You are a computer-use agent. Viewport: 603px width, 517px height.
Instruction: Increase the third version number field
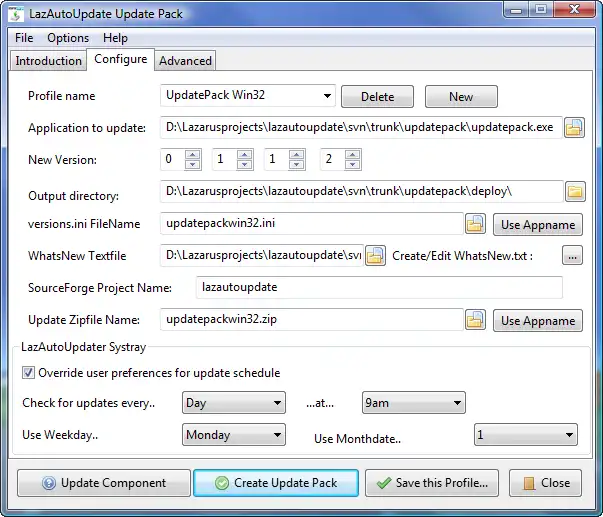coord(297,155)
